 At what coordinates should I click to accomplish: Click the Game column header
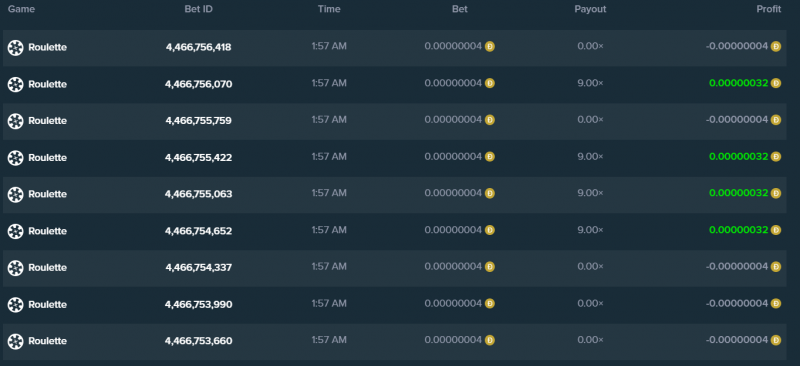pos(21,9)
